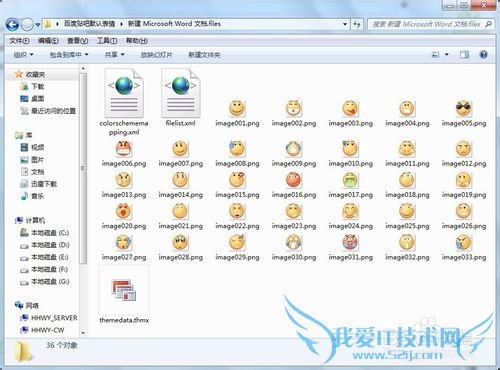
Task: Toggle the preview pane icon
Action: 464,55
